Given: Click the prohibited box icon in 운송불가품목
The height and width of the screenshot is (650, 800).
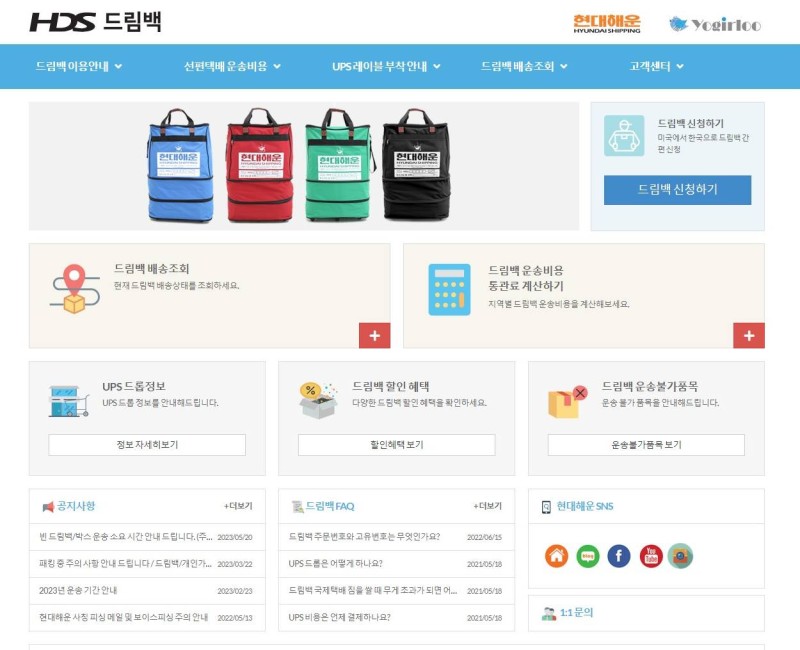Looking at the screenshot, I should tap(567, 402).
